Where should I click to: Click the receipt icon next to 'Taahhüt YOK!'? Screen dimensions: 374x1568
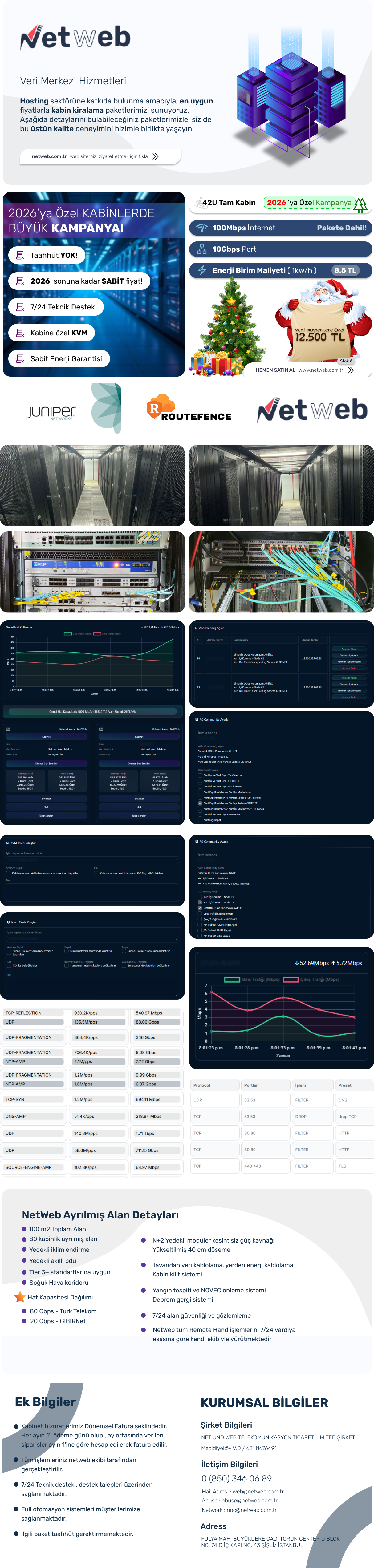pyautogui.click(x=20, y=255)
